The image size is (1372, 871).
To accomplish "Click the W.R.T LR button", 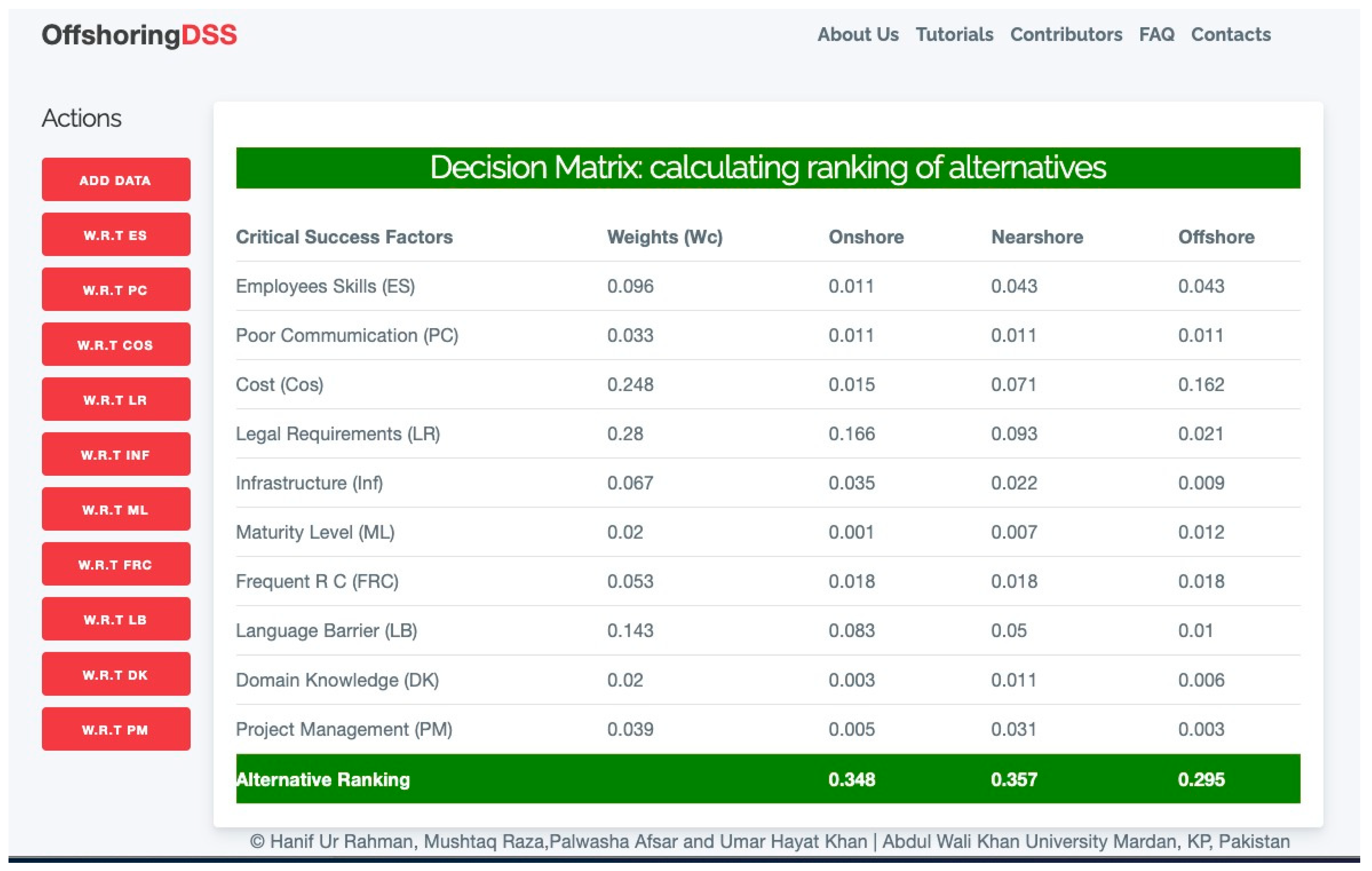I will pyautogui.click(x=116, y=400).
